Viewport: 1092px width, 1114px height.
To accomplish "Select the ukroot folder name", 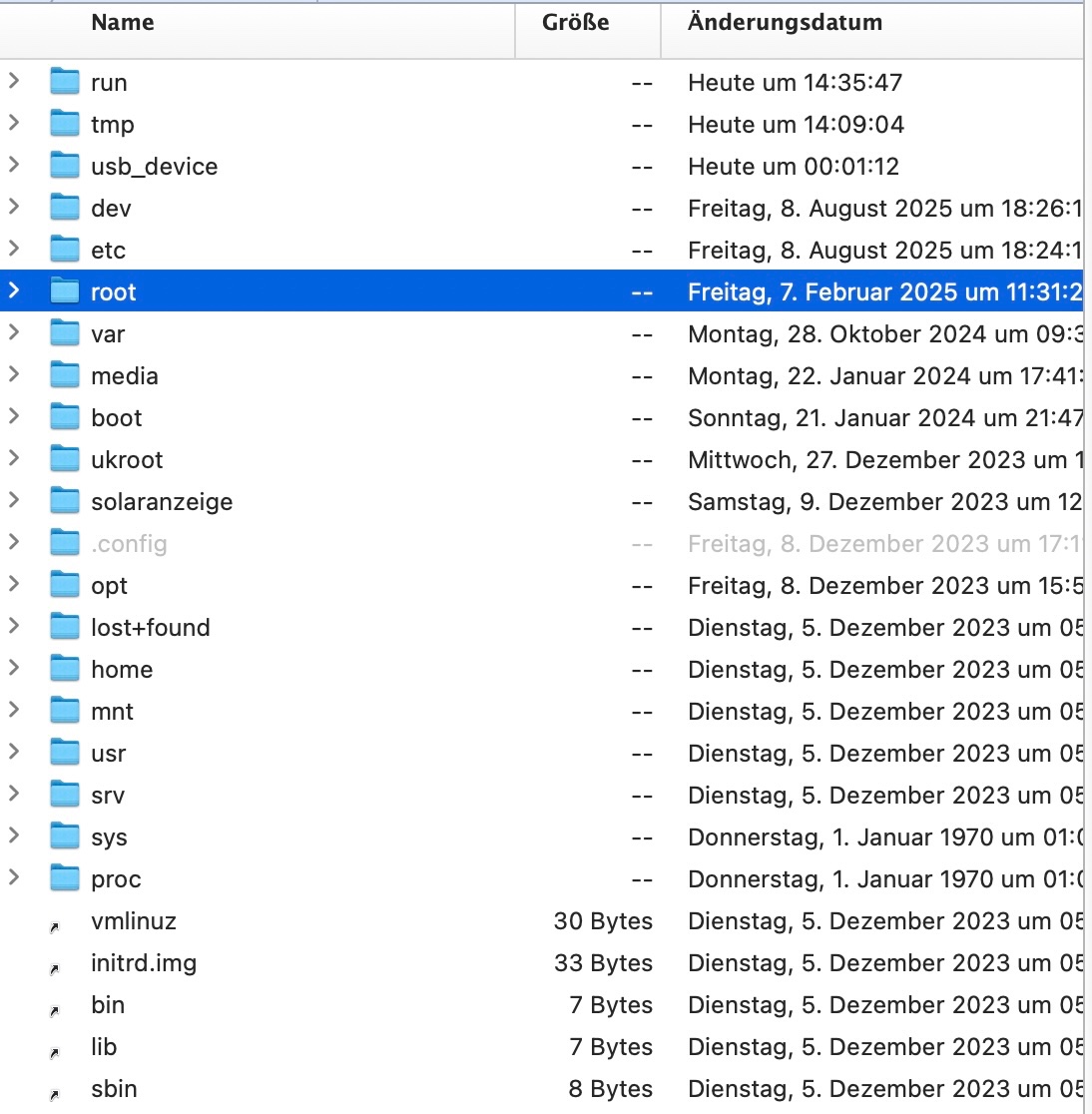I will coord(127,460).
